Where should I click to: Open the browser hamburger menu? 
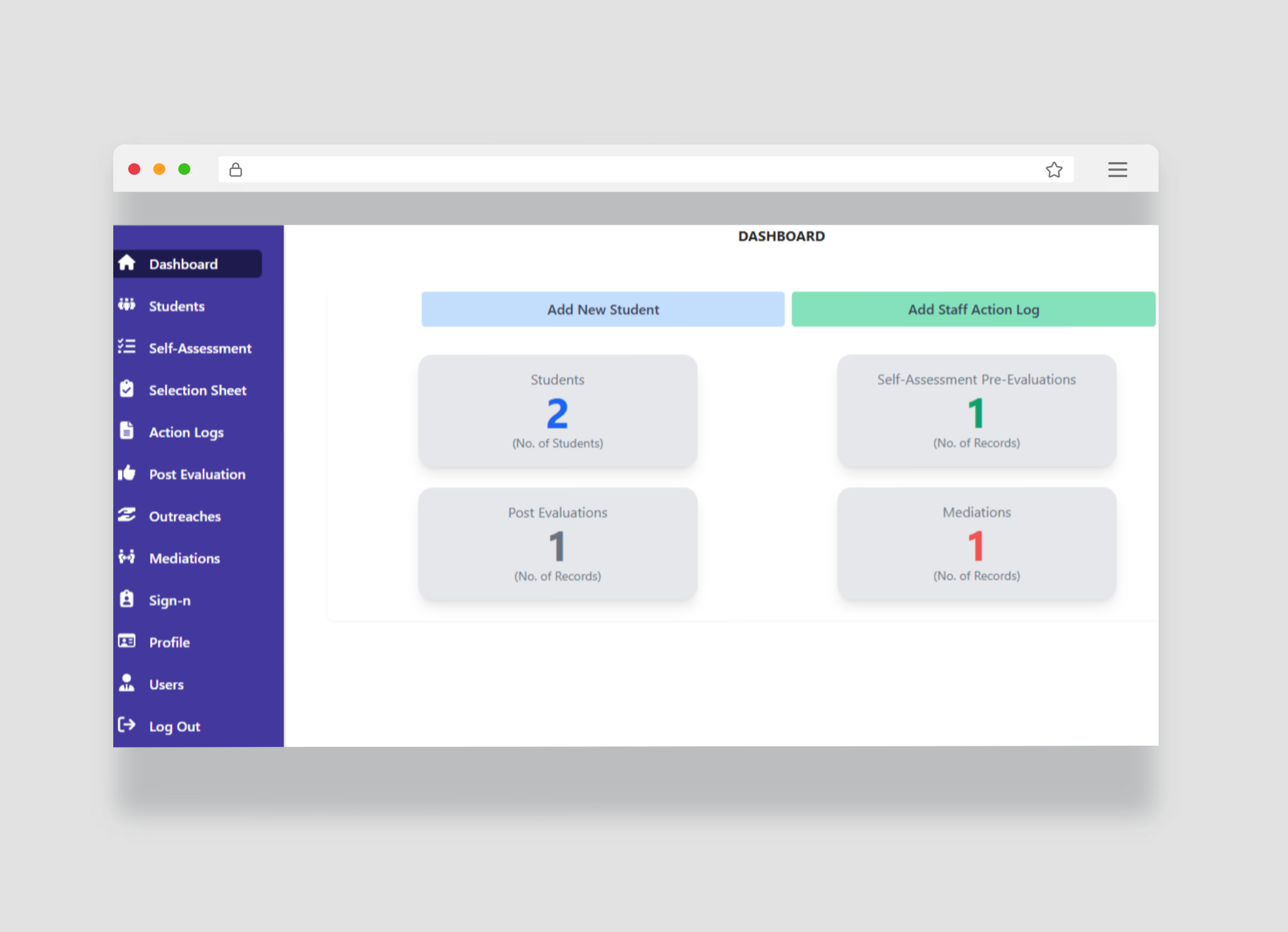[1117, 170]
